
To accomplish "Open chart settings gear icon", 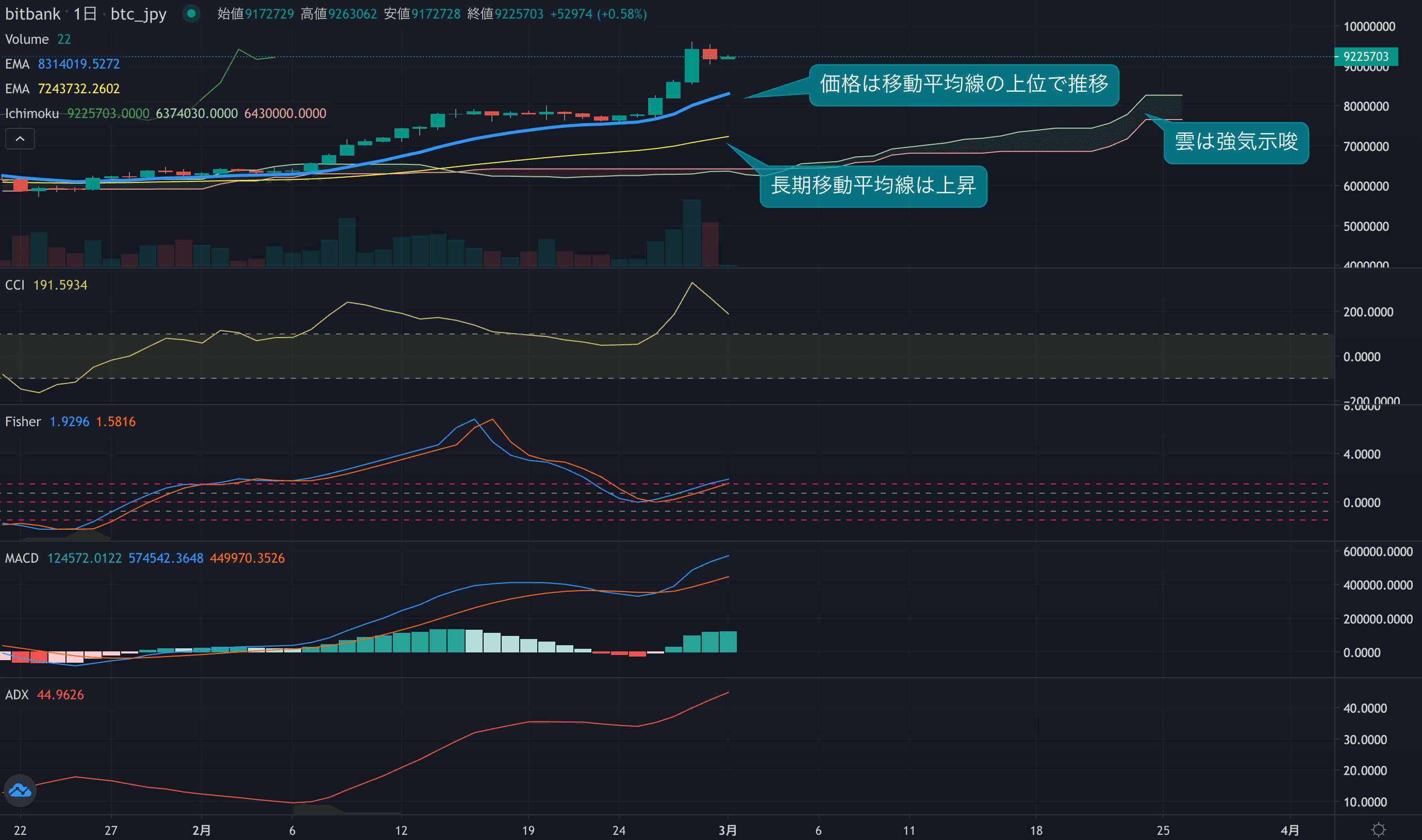I will [1378, 830].
